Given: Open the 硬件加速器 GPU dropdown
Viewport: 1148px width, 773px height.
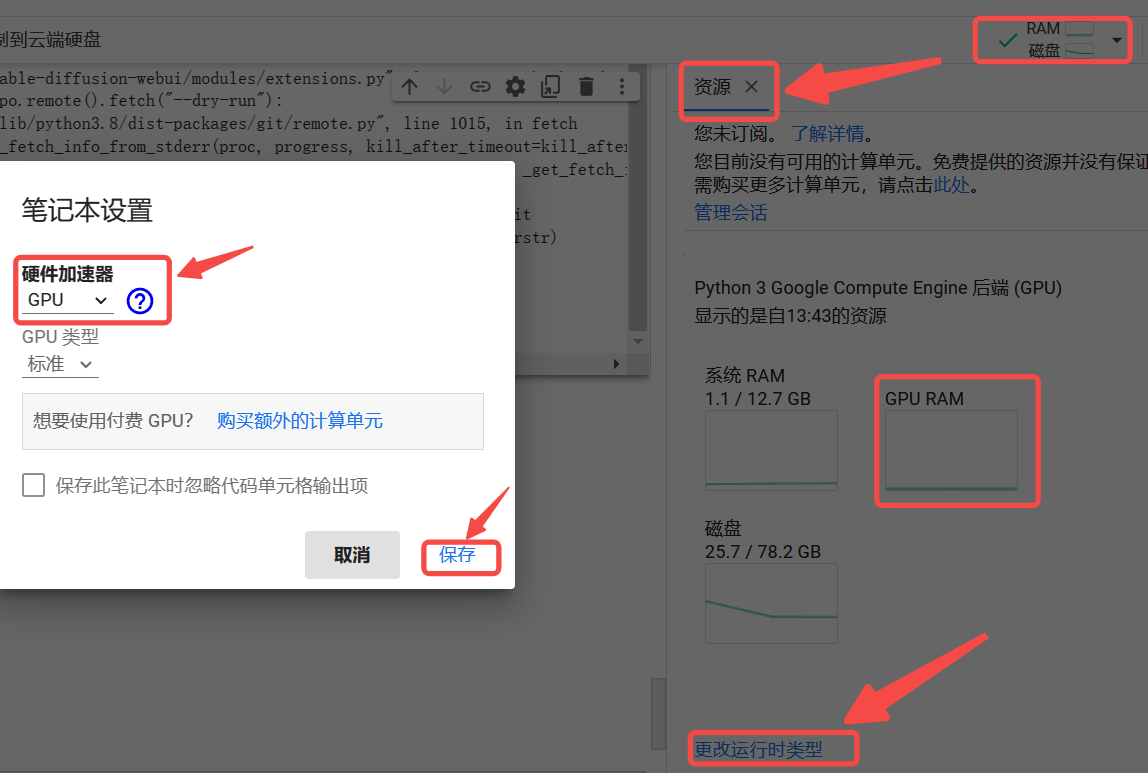Looking at the screenshot, I should tap(65, 299).
